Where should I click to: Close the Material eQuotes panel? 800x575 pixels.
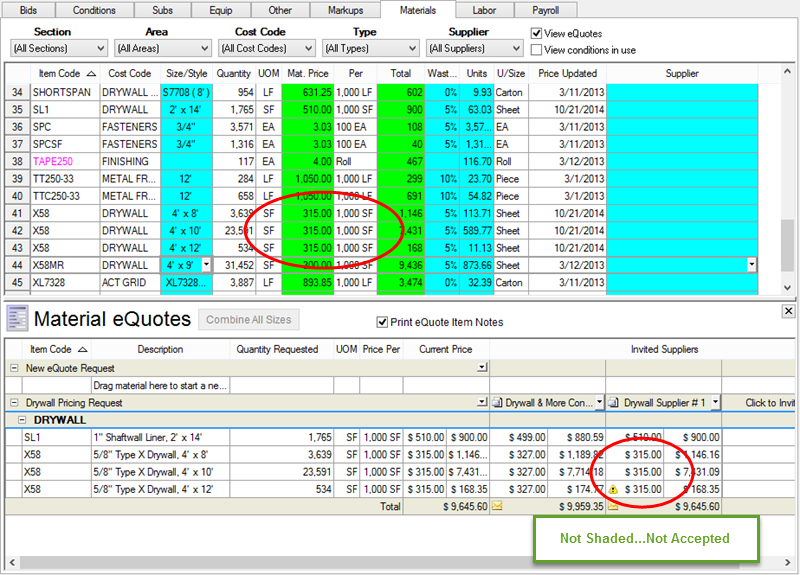pos(788,311)
